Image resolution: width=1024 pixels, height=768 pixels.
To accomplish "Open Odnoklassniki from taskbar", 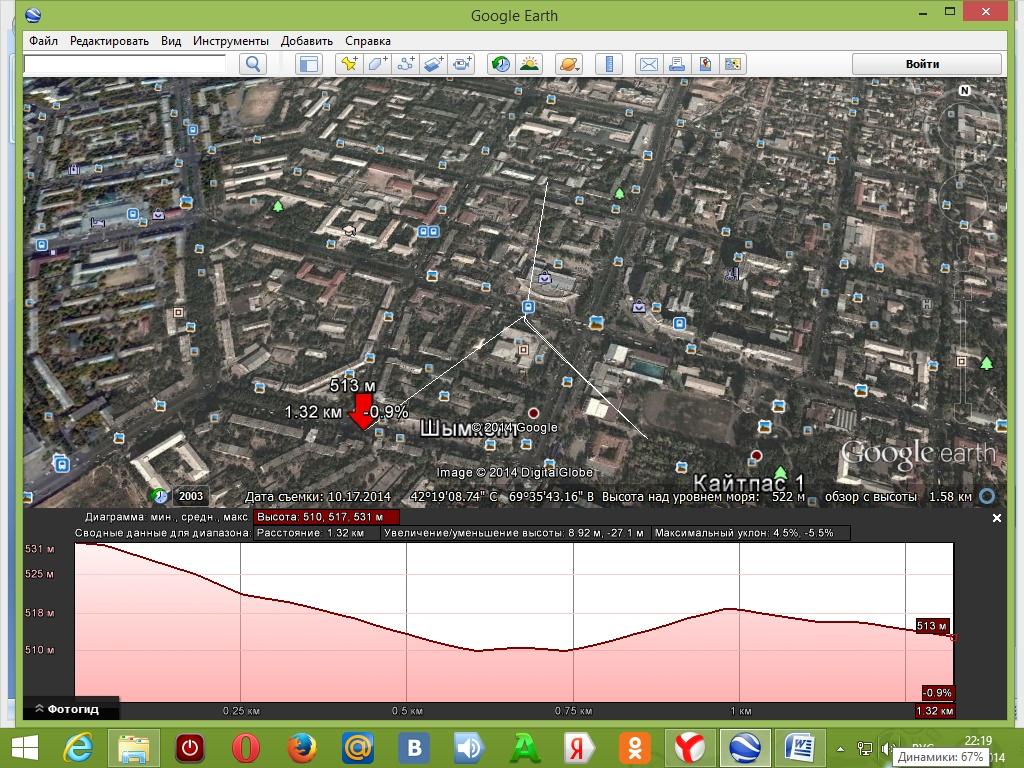I will point(635,748).
